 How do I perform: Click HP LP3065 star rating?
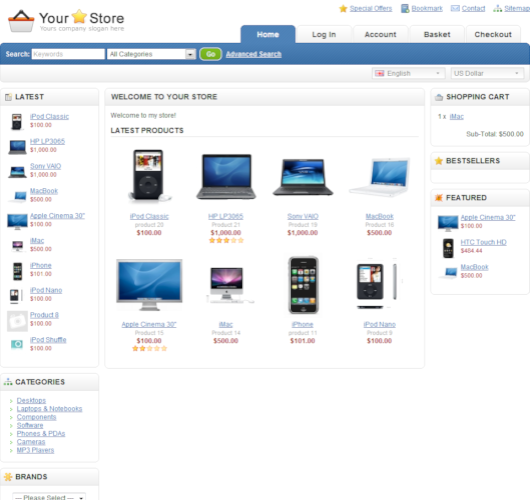coord(226,240)
